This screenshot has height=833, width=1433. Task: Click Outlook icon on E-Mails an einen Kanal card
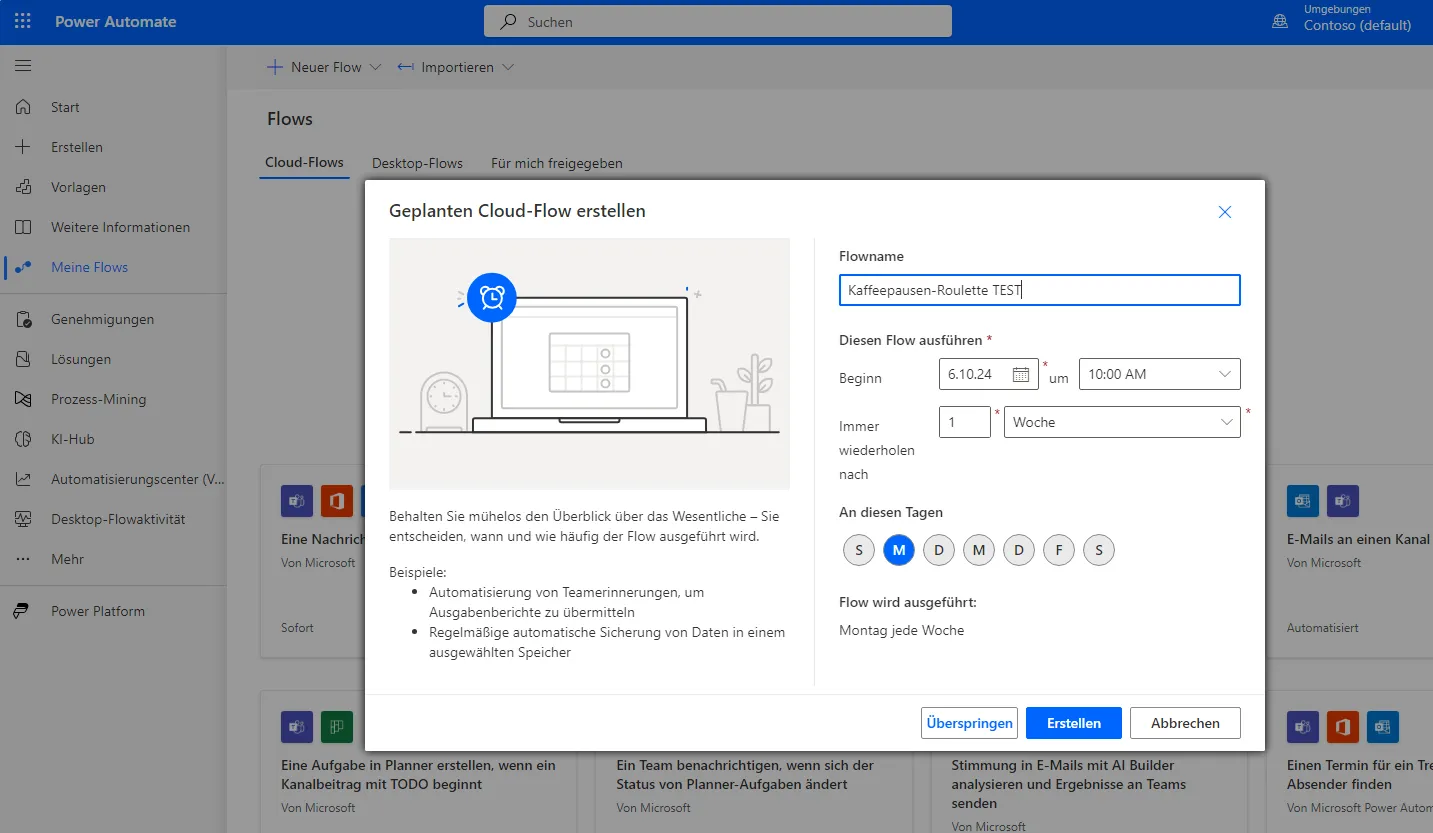coord(1303,501)
